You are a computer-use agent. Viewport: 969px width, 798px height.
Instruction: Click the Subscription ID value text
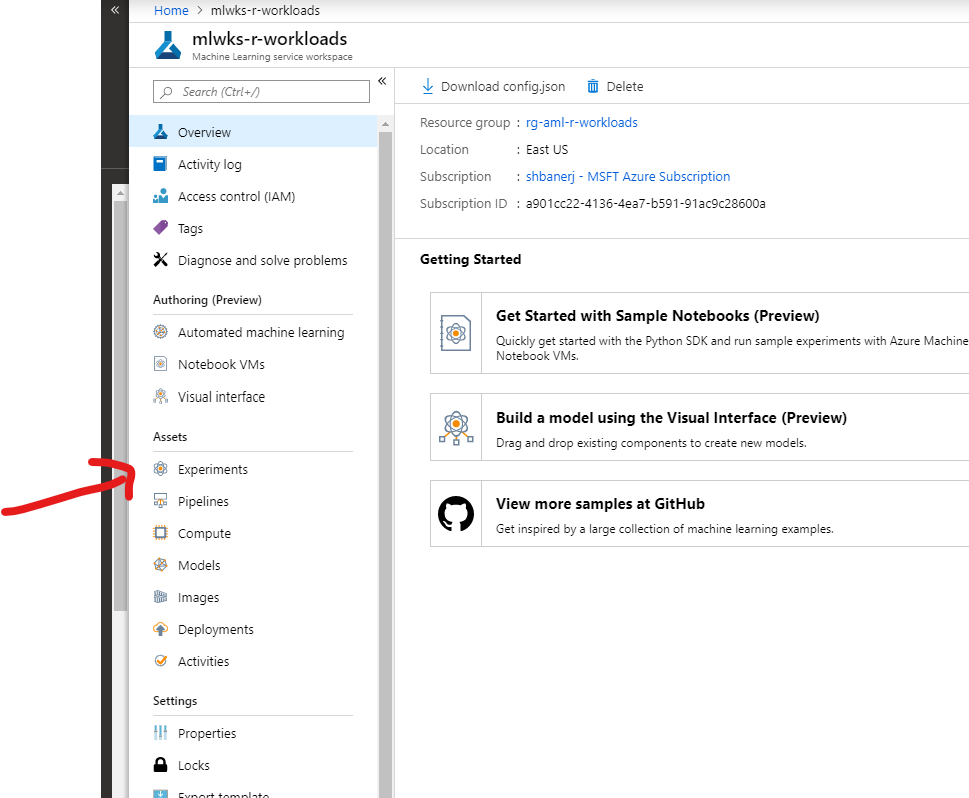(646, 203)
